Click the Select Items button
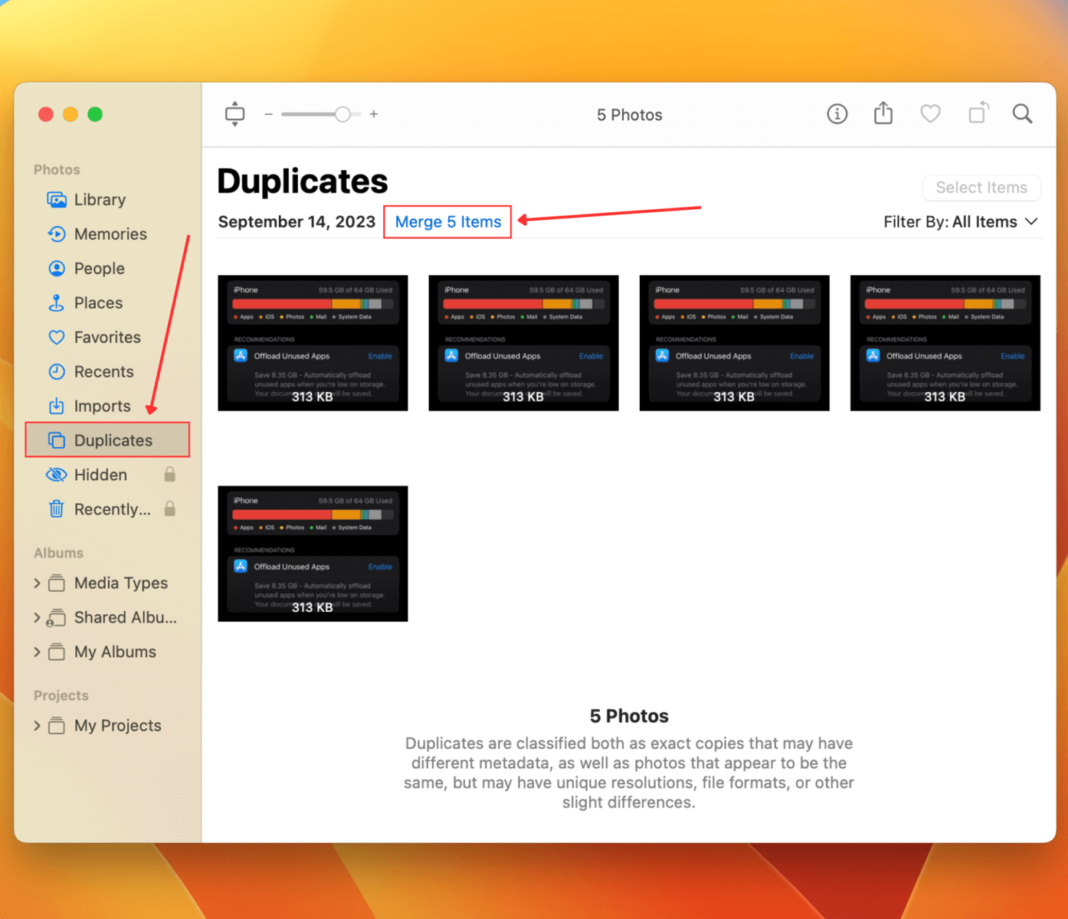 click(x=981, y=188)
